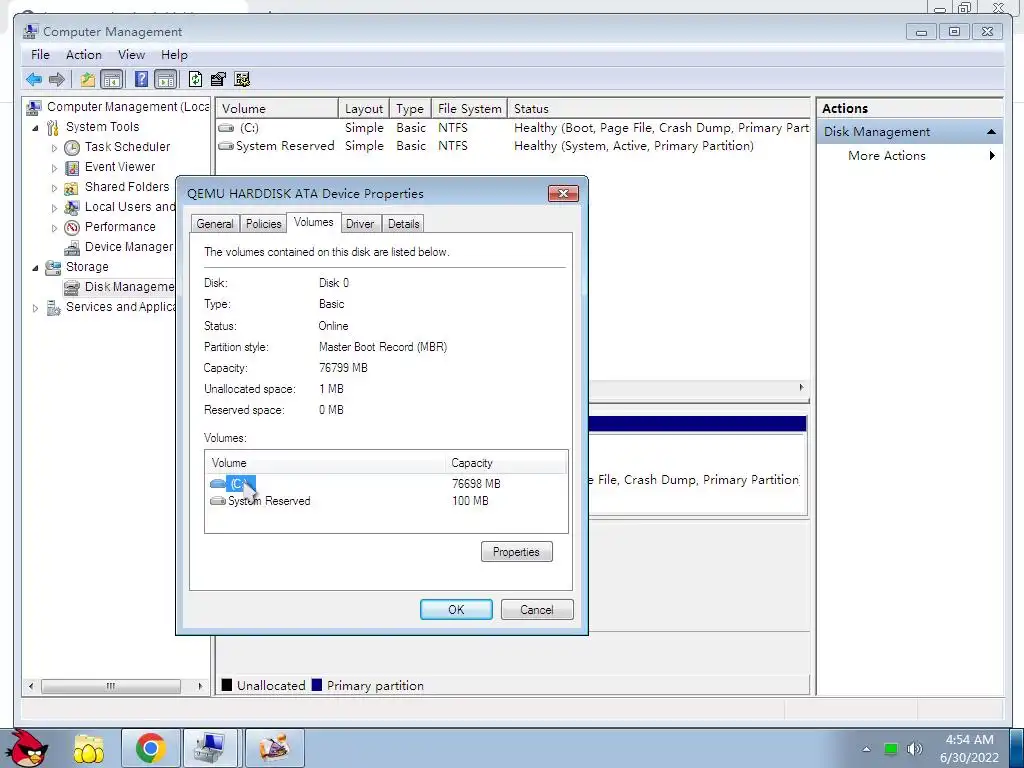
Task: Sort by Status column header
Action: (658, 108)
